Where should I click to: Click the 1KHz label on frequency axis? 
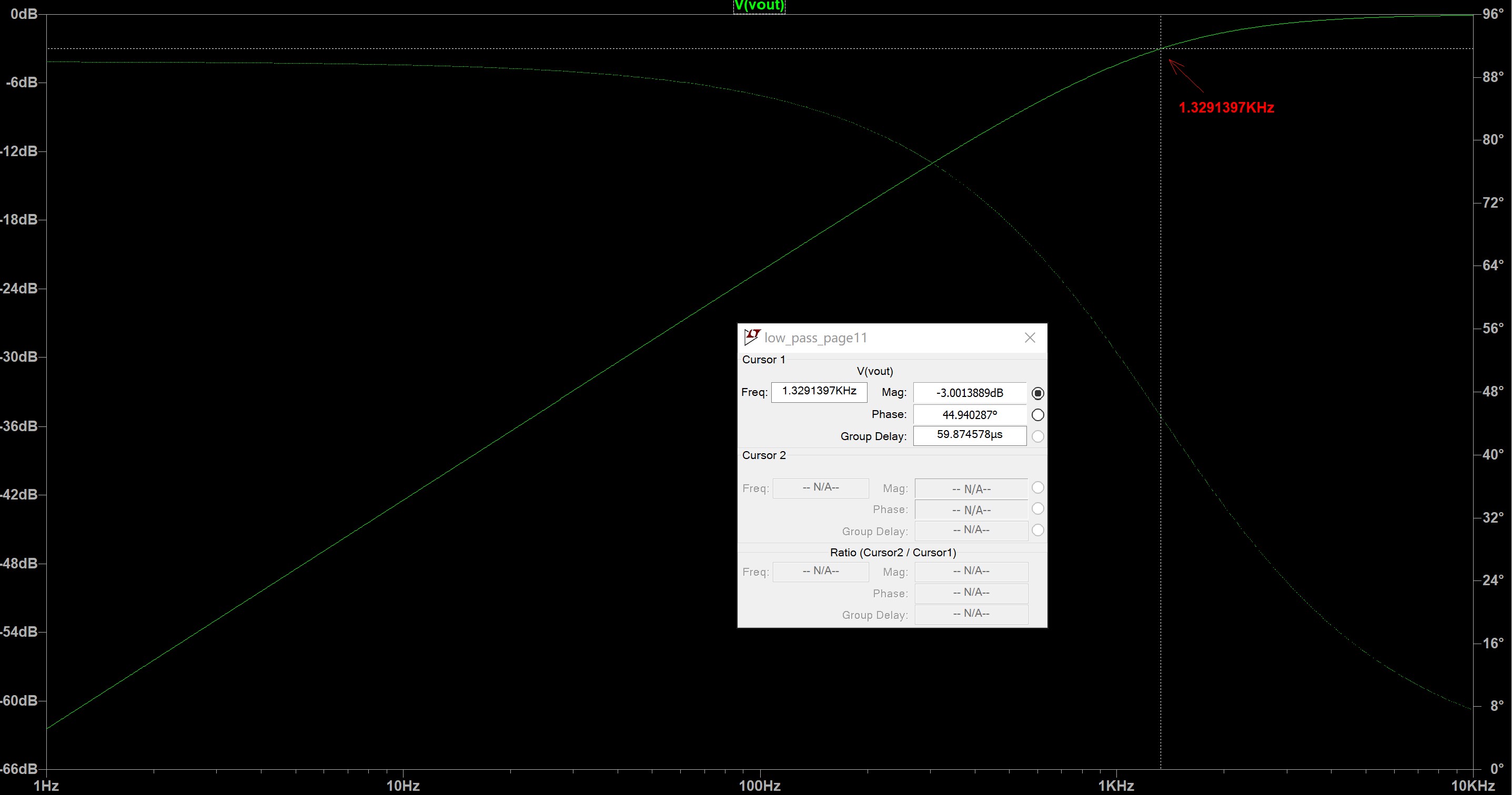(1116, 786)
